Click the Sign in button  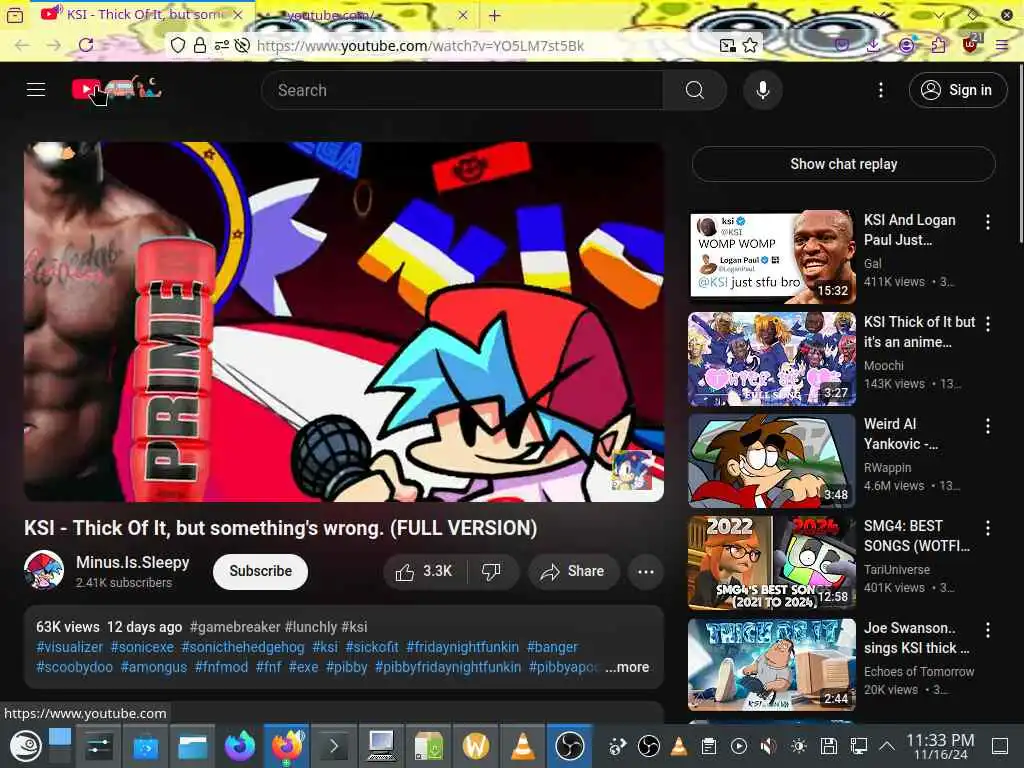click(958, 90)
